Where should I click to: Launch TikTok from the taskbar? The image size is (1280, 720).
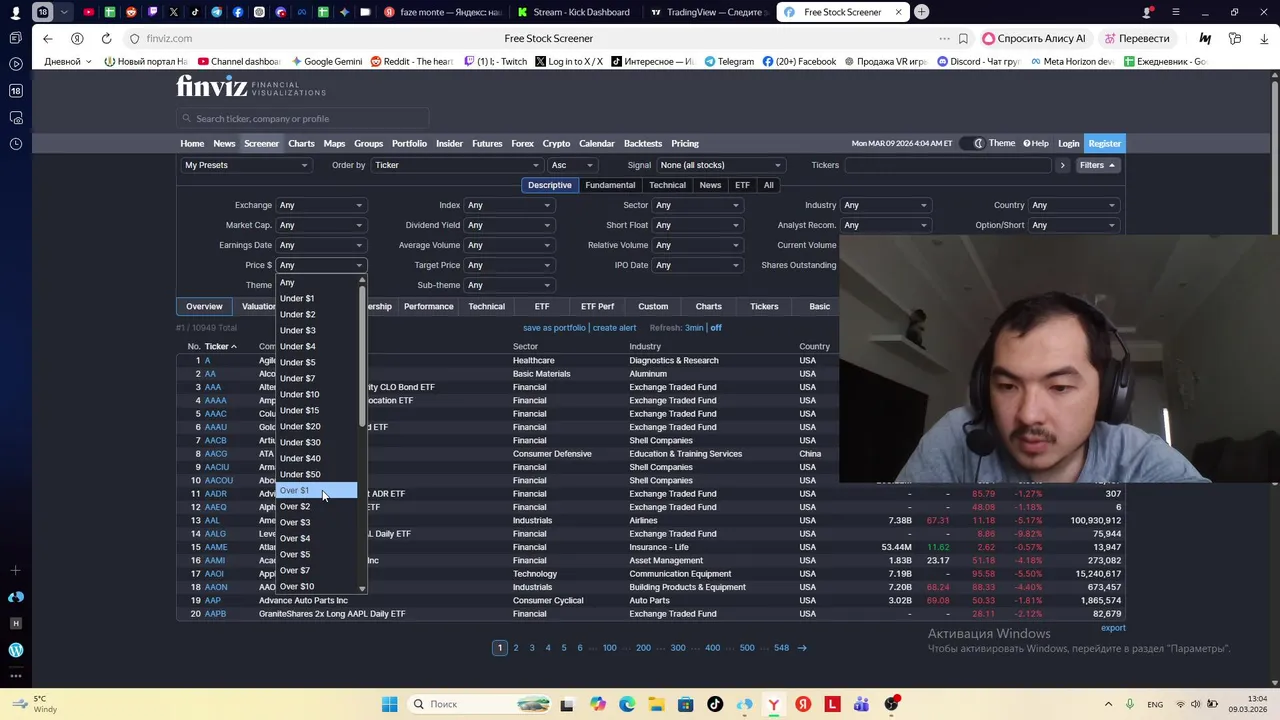[x=715, y=704]
